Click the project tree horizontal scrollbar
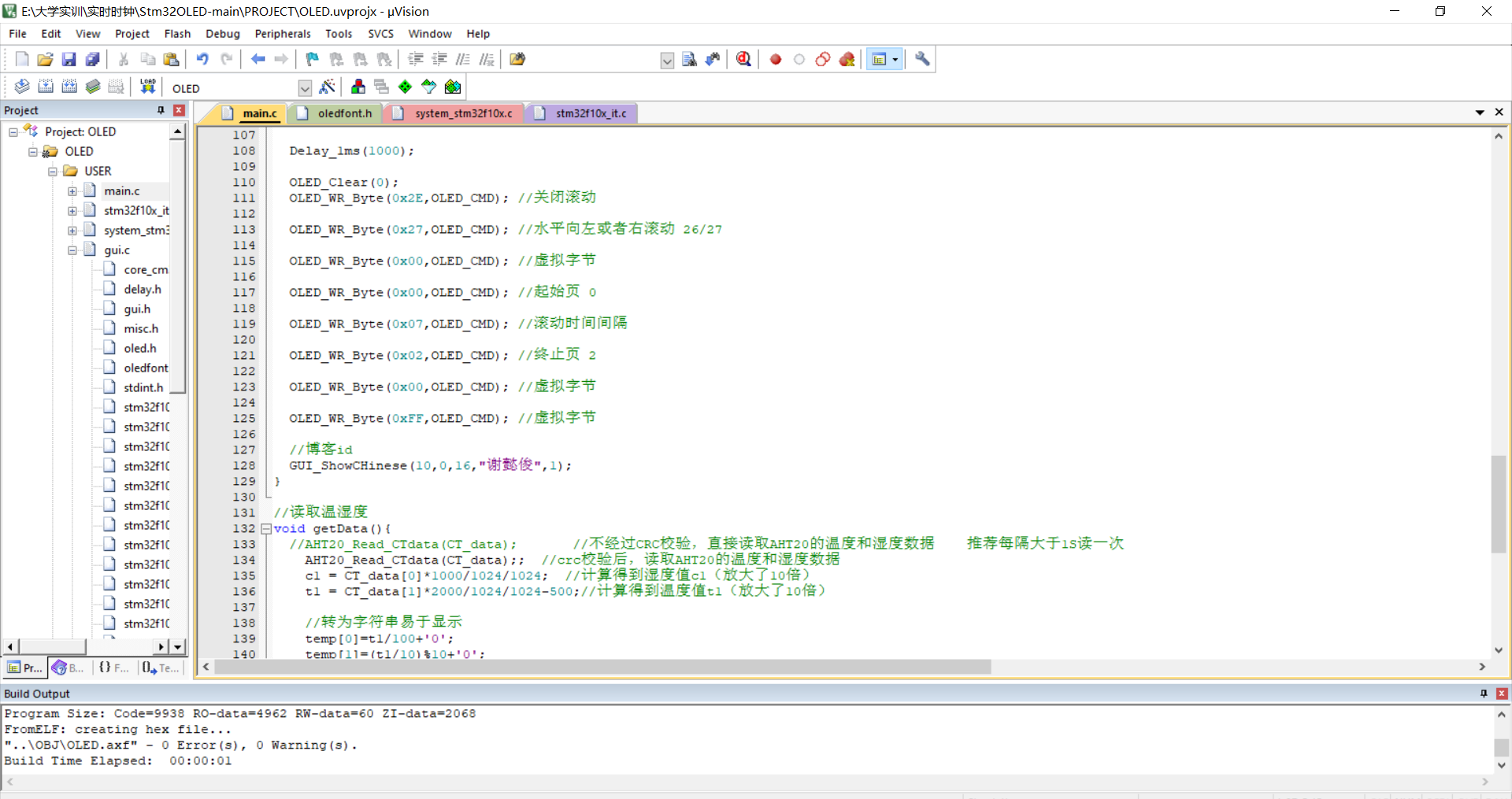1512x799 pixels. pyautogui.click(x=52, y=646)
